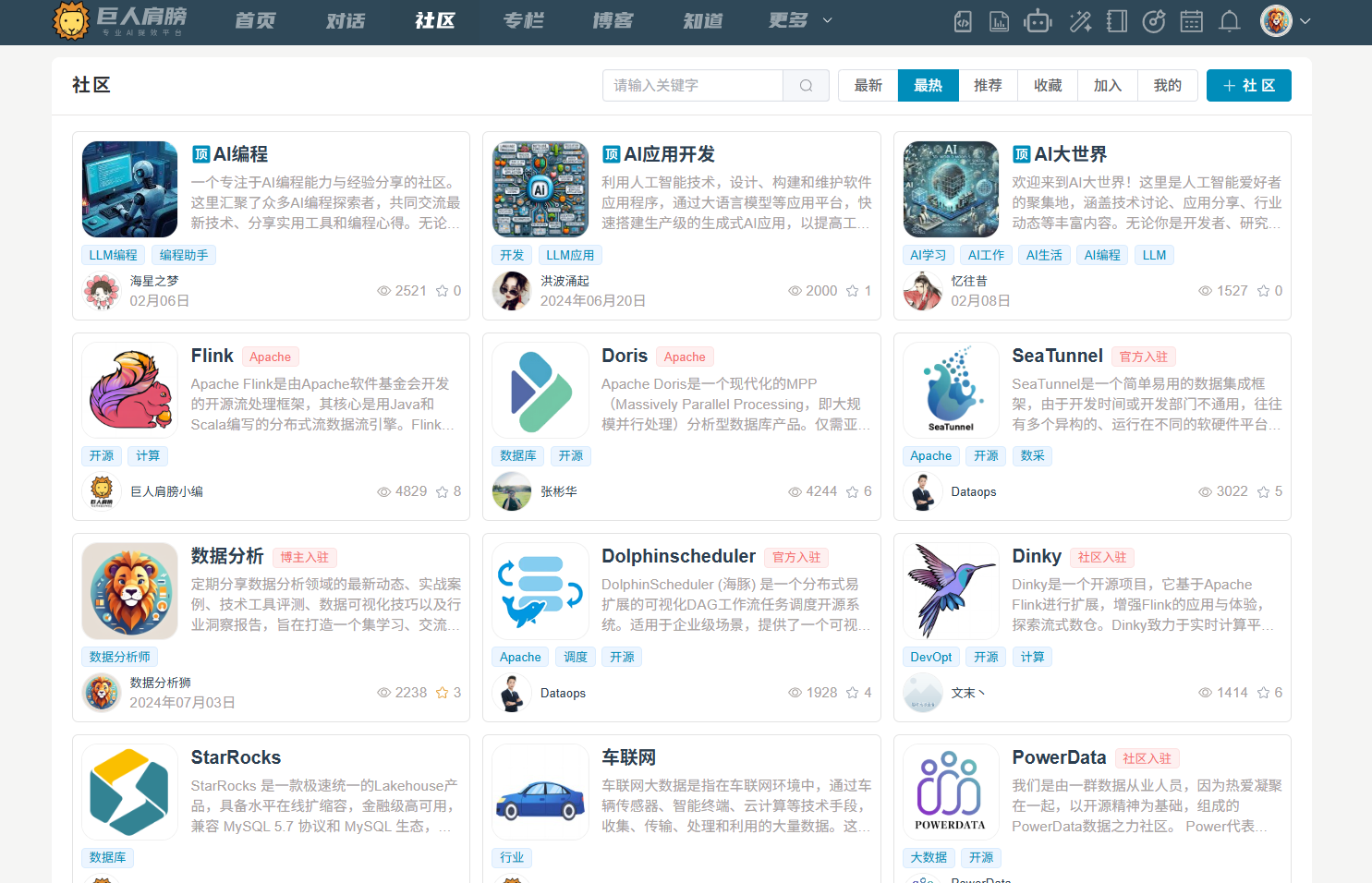Click the search magnifier button
This screenshot has height=883, width=1372.
[x=806, y=86]
